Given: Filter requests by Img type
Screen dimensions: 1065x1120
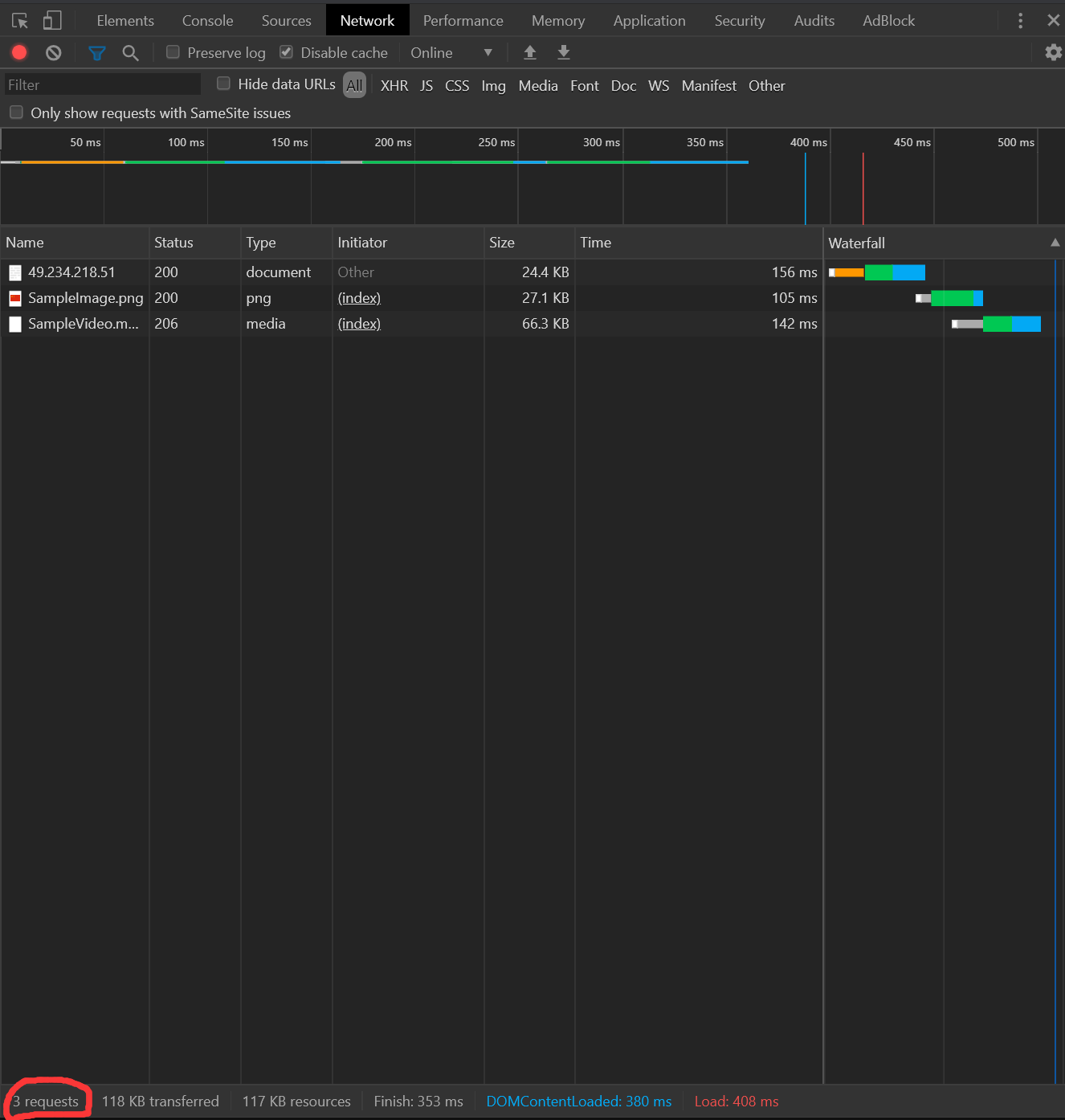Looking at the screenshot, I should [x=493, y=86].
